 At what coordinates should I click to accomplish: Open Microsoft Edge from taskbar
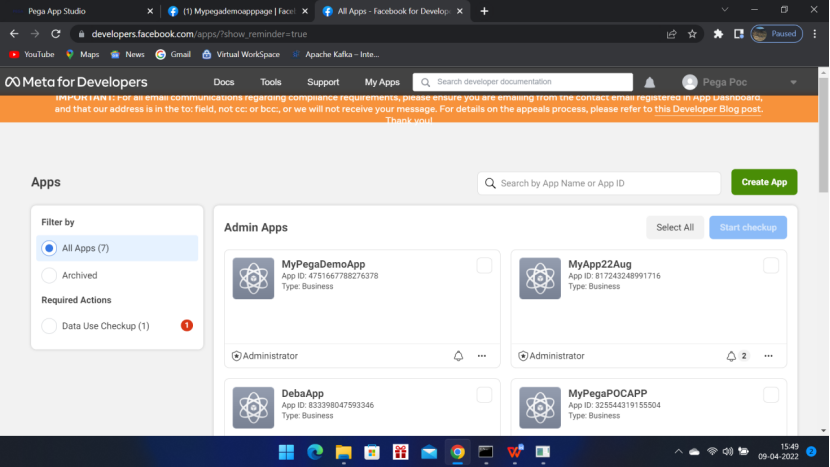[x=315, y=452]
